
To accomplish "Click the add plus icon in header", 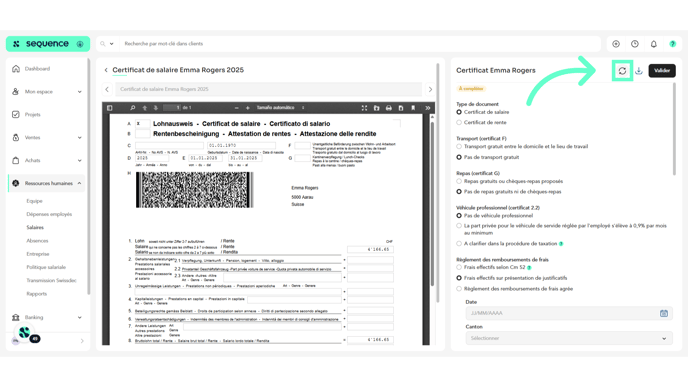I will pyautogui.click(x=616, y=44).
